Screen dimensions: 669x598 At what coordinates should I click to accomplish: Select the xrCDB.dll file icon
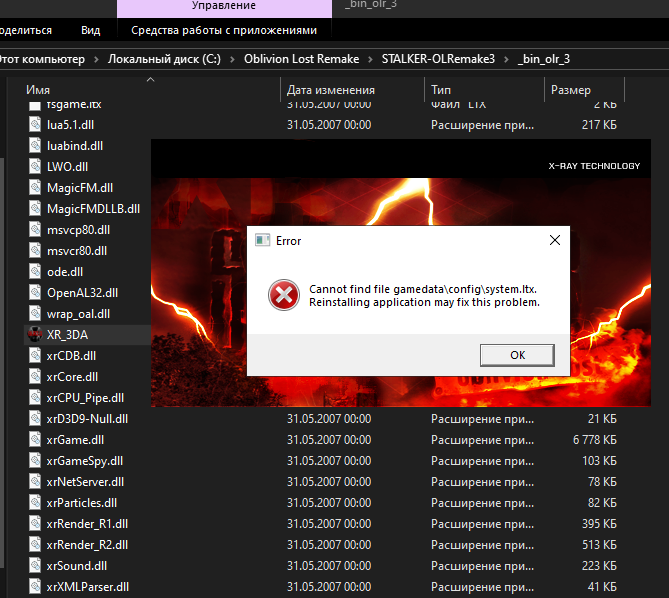(35, 356)
